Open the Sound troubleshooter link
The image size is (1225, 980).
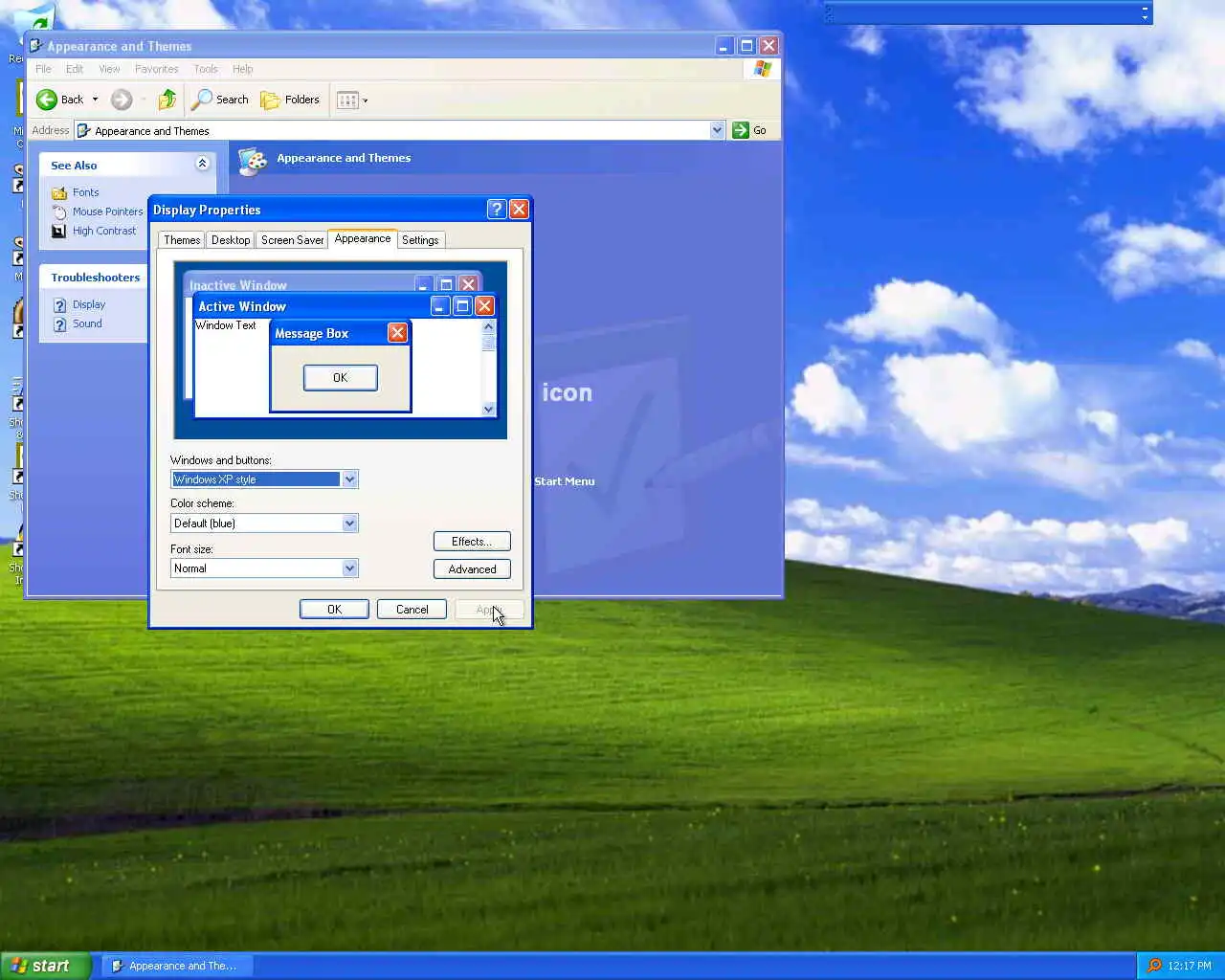click(x=87, y=323)
